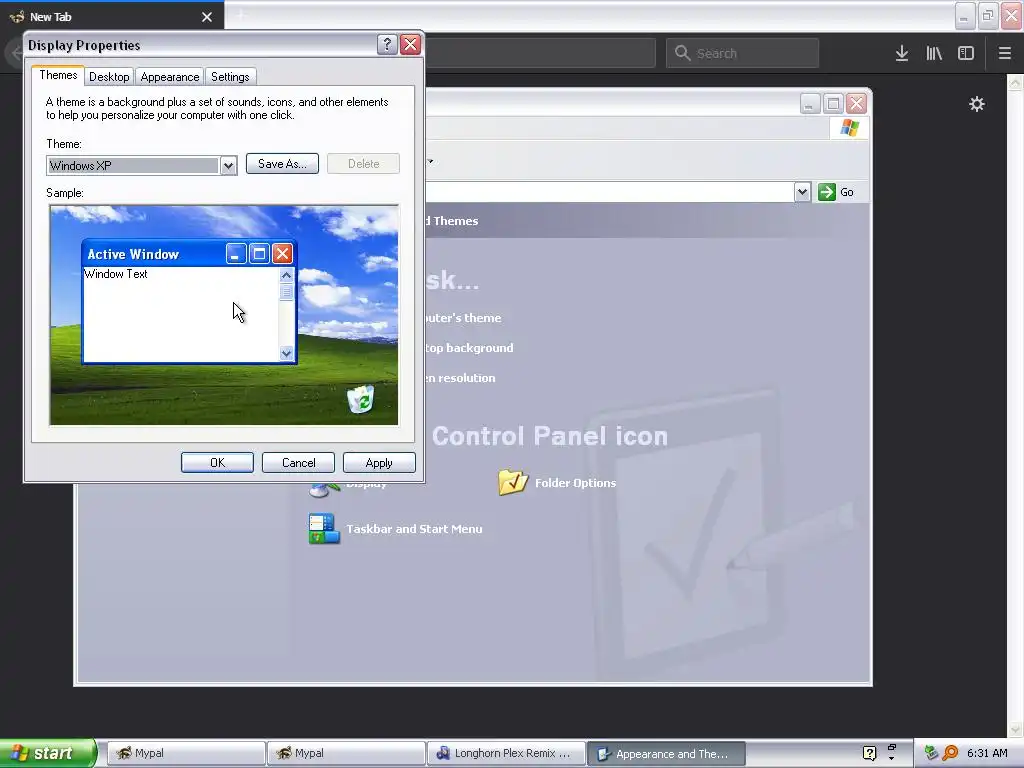The image size is (1024, 768).
Task: Click the Windows flag logo in Control Panel
Action: (x=850, y=127)
